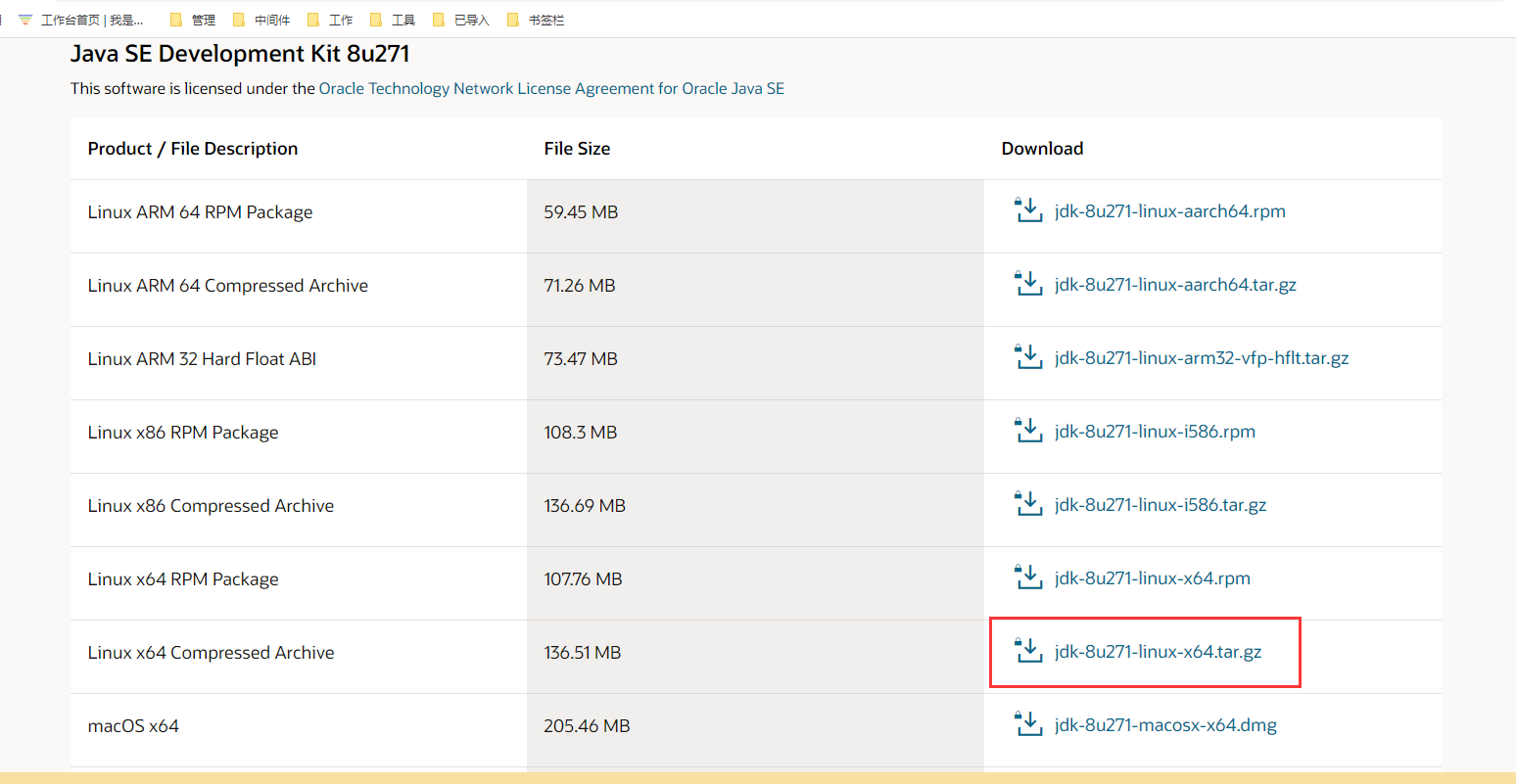The image size is (1516, 784).
Task: Open the 工作 bookmark folder icon
Action: (313, 20)
